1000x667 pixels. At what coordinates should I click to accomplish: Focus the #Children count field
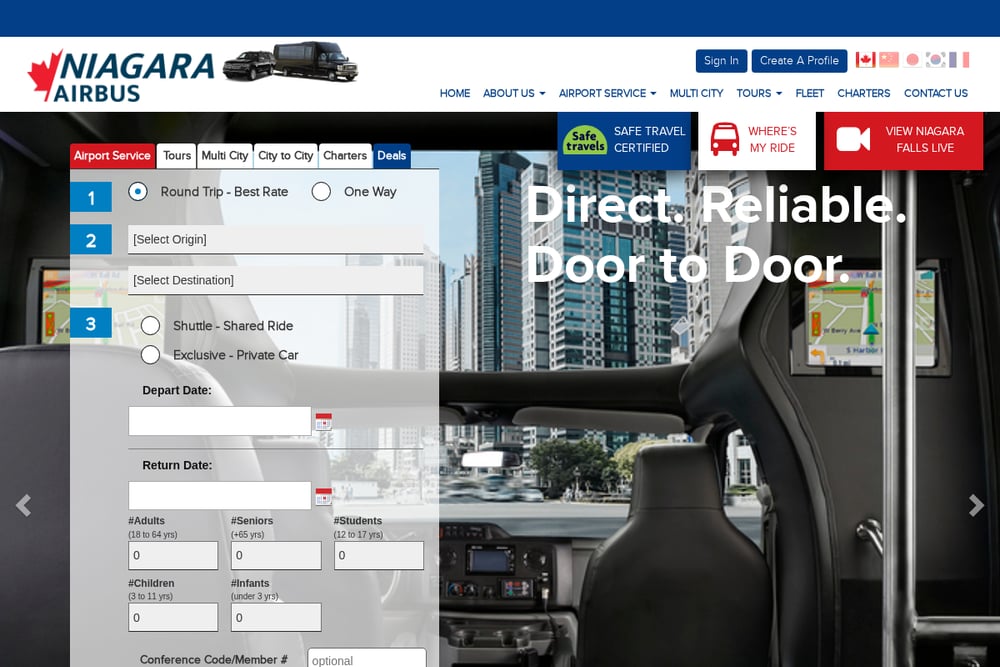tap(173, 617)
